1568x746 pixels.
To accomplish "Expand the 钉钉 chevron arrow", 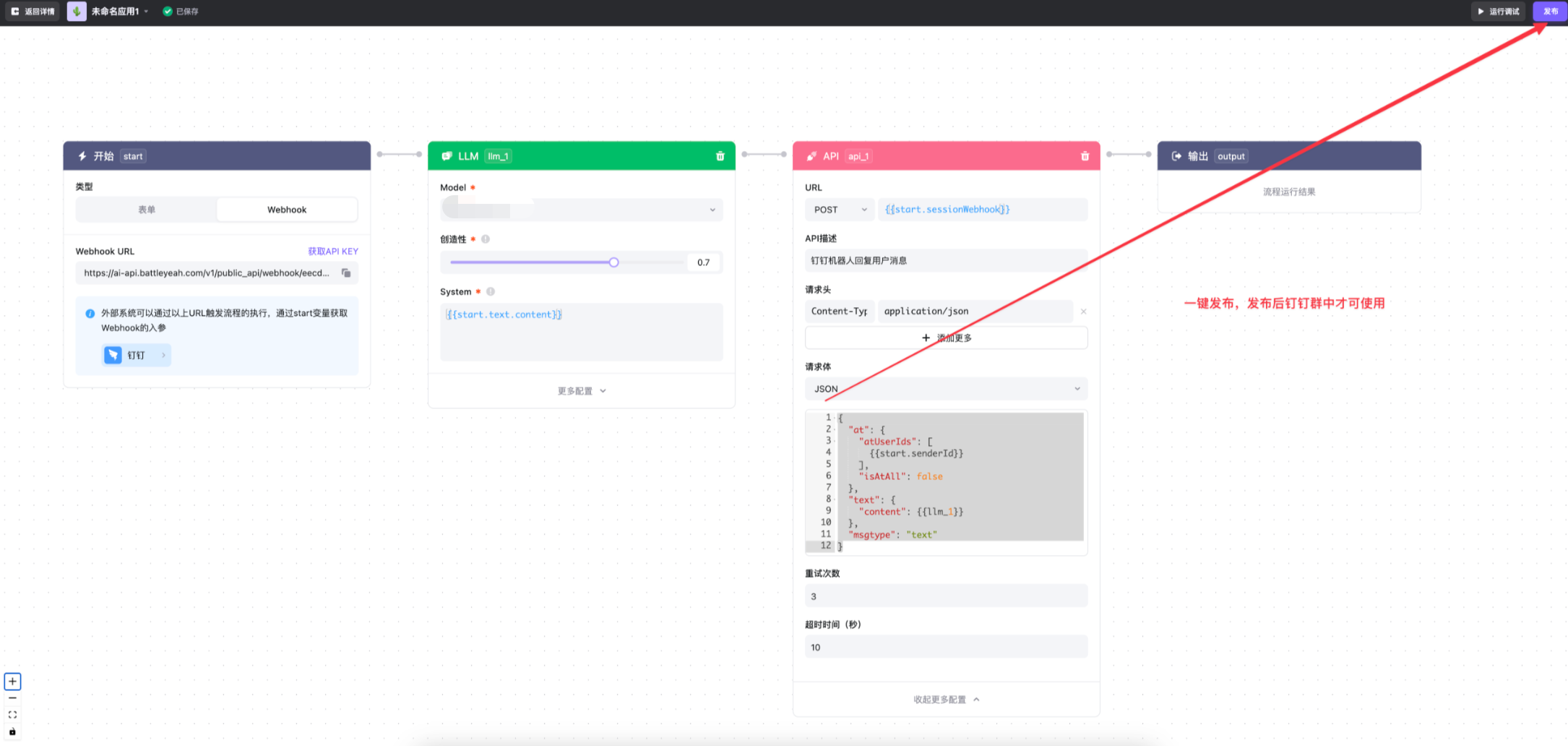I will pyautogui.click(x=163, y=355).
